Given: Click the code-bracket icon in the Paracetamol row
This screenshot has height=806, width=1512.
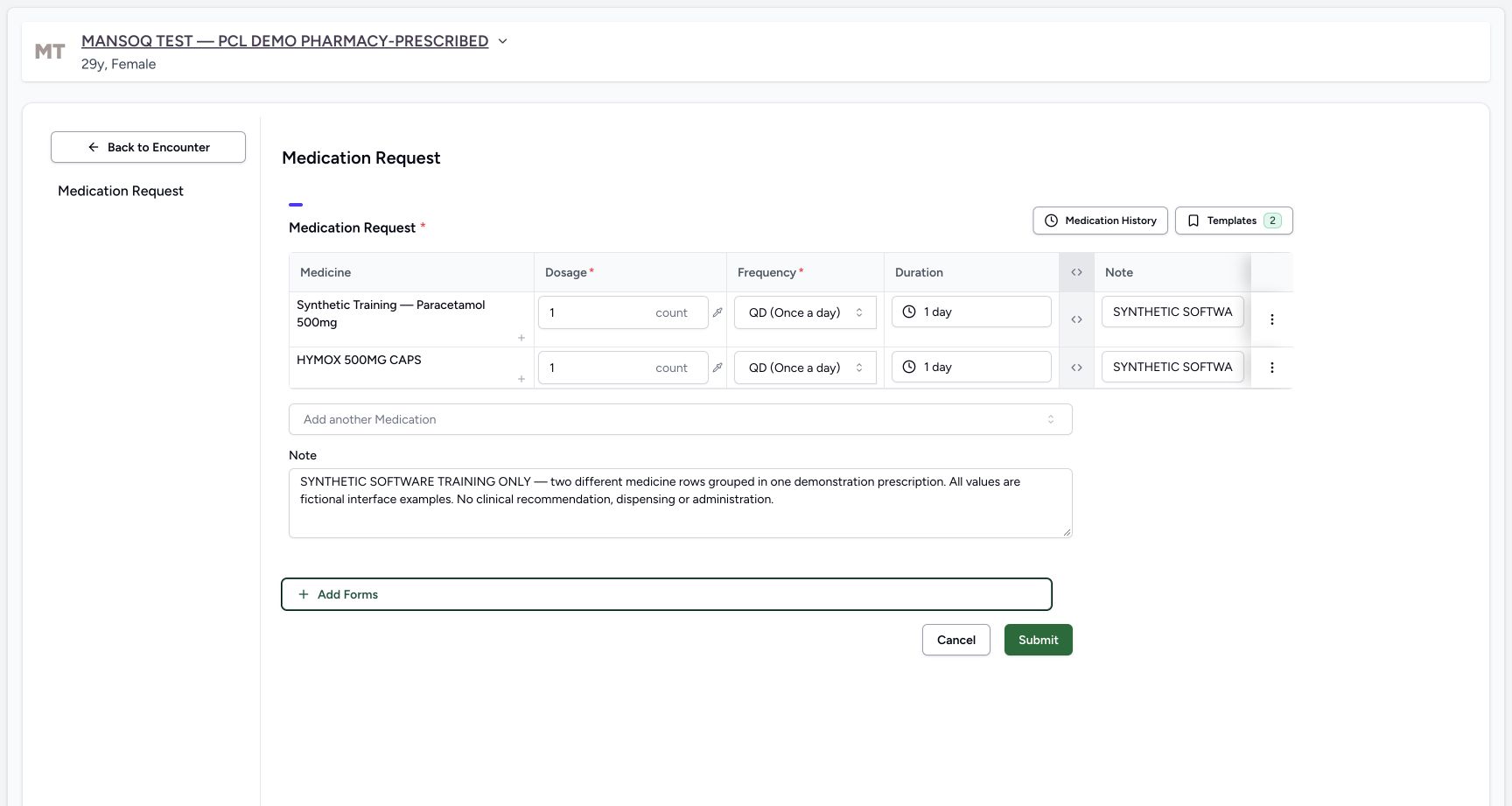Looking at the screenshot, I should tap(1076, 319).
